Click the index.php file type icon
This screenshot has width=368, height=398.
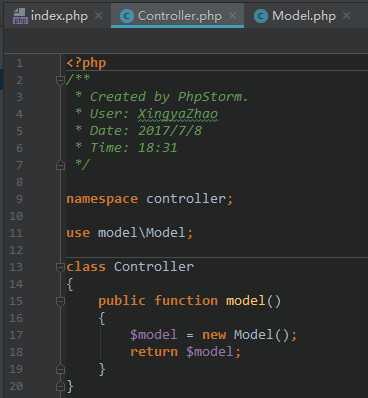[x=20, y=16]
